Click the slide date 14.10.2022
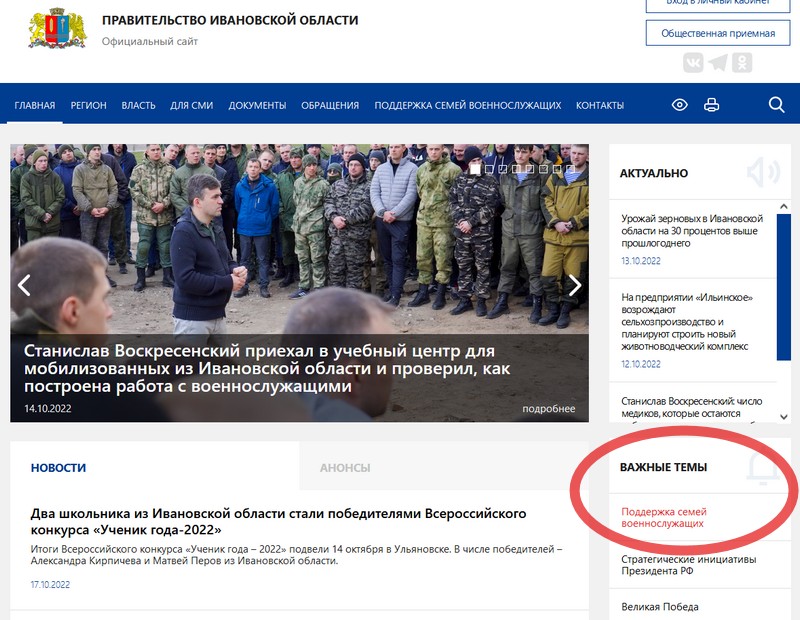 point(47,409)
